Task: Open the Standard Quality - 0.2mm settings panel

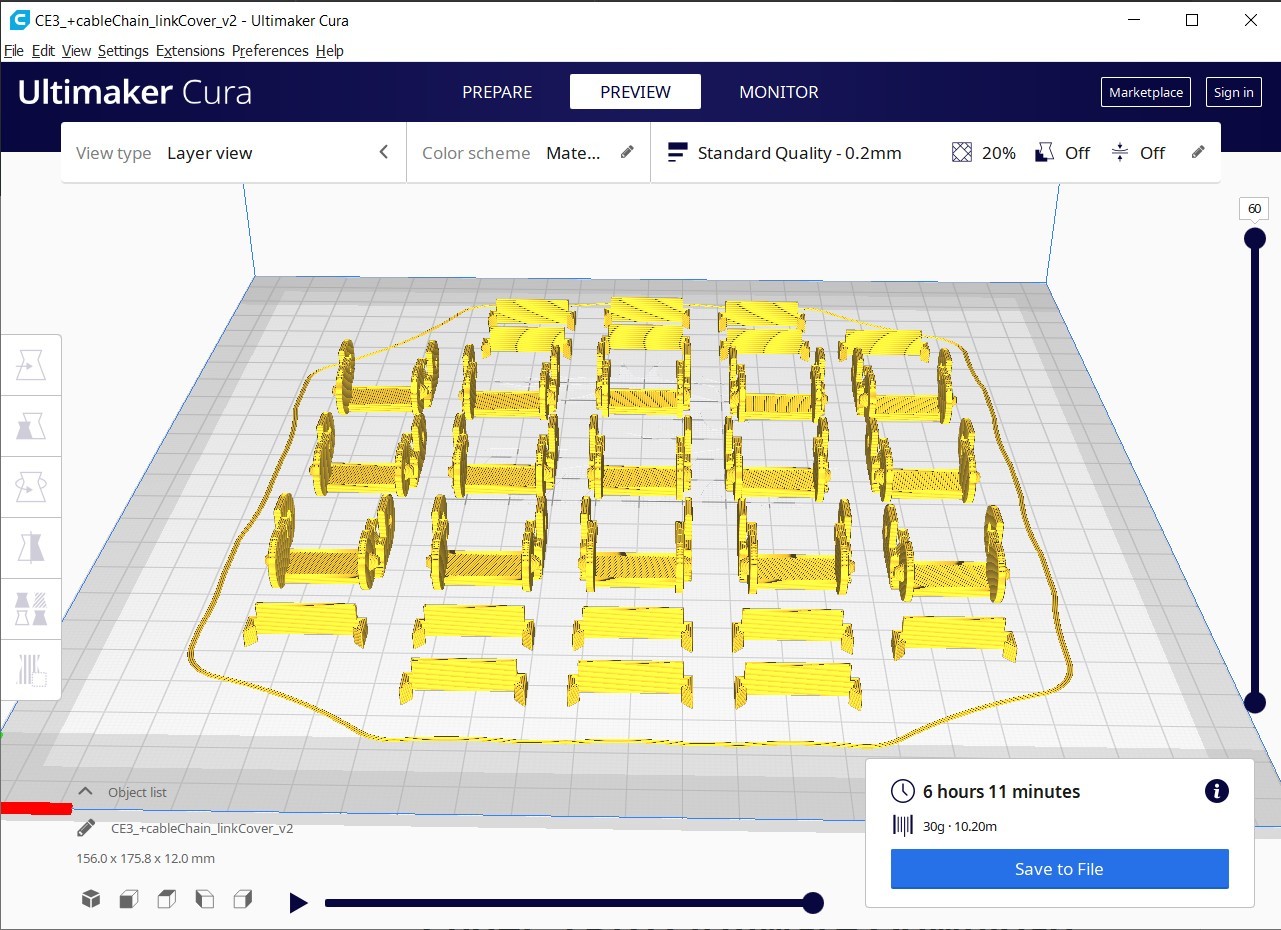Action: (935, 152)
